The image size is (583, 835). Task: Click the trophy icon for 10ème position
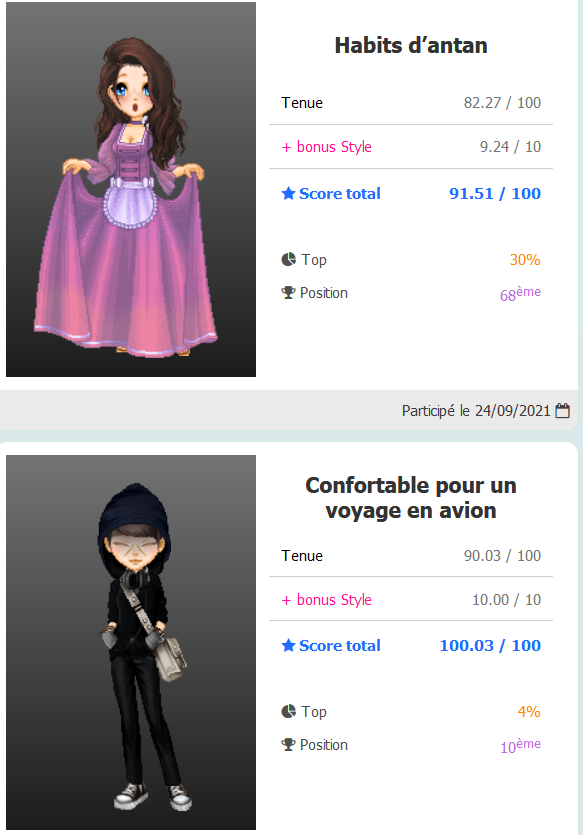288,744
